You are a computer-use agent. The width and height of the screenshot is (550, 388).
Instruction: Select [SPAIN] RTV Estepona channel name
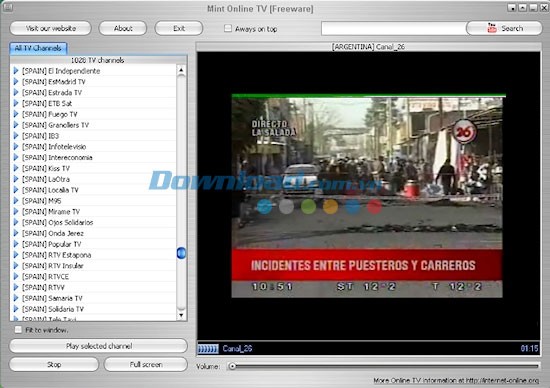point(56,255)
